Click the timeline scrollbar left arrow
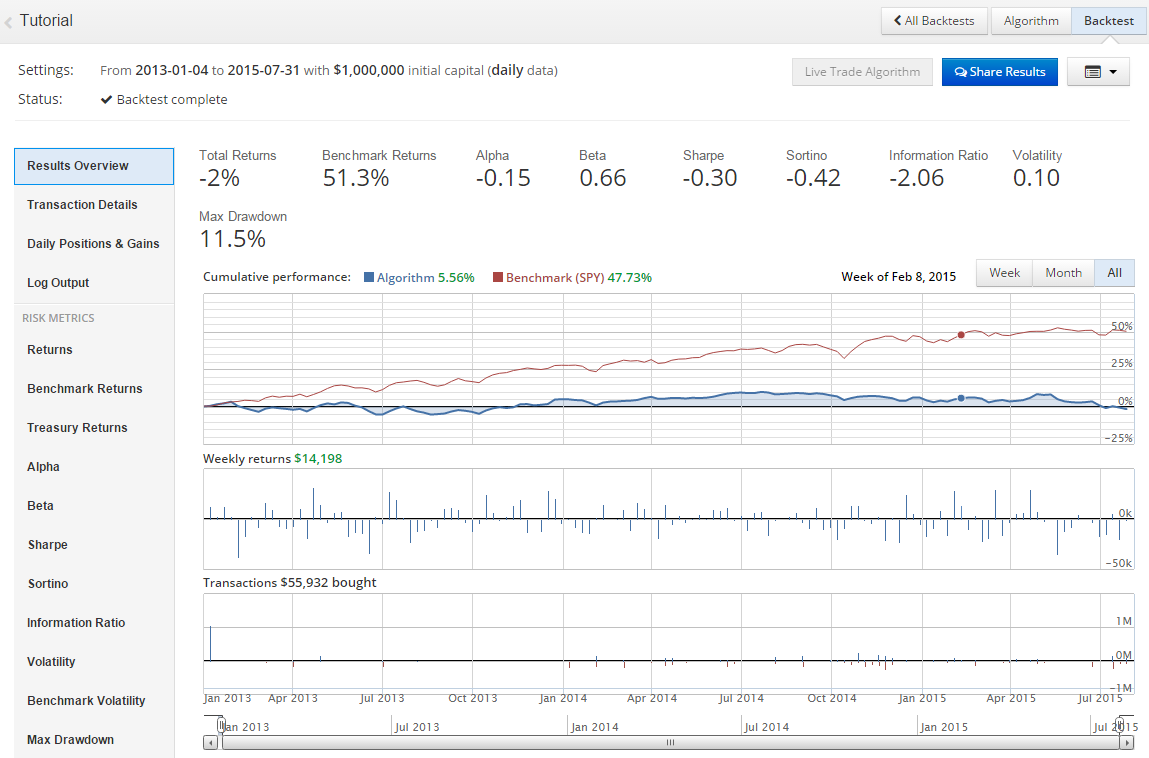This screenshot has width=1149, height=758. (x=210, y=743)
